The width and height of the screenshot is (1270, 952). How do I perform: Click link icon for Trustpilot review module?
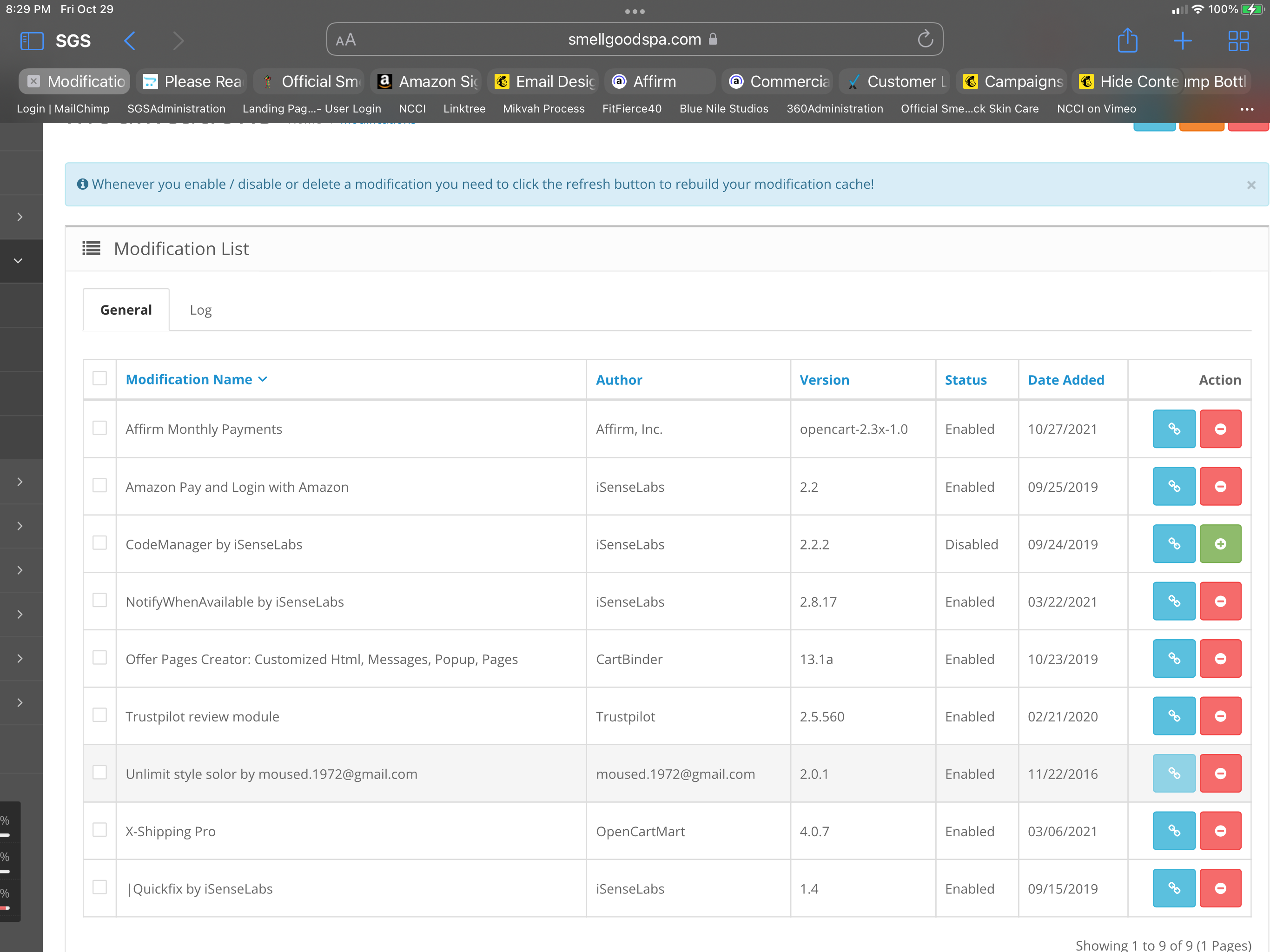1174,716
